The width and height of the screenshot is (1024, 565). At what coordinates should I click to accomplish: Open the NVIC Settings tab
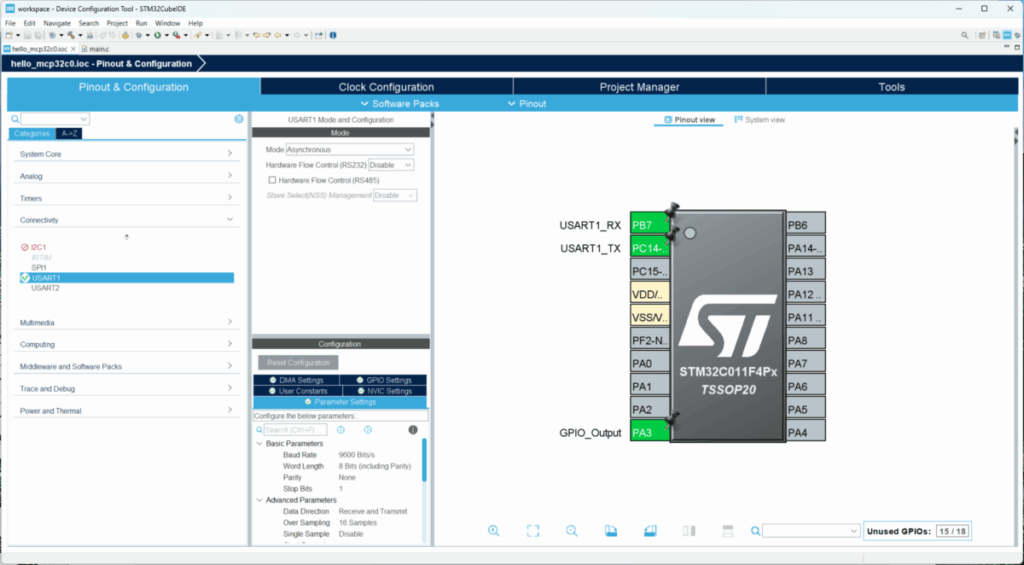click(384, 391)
